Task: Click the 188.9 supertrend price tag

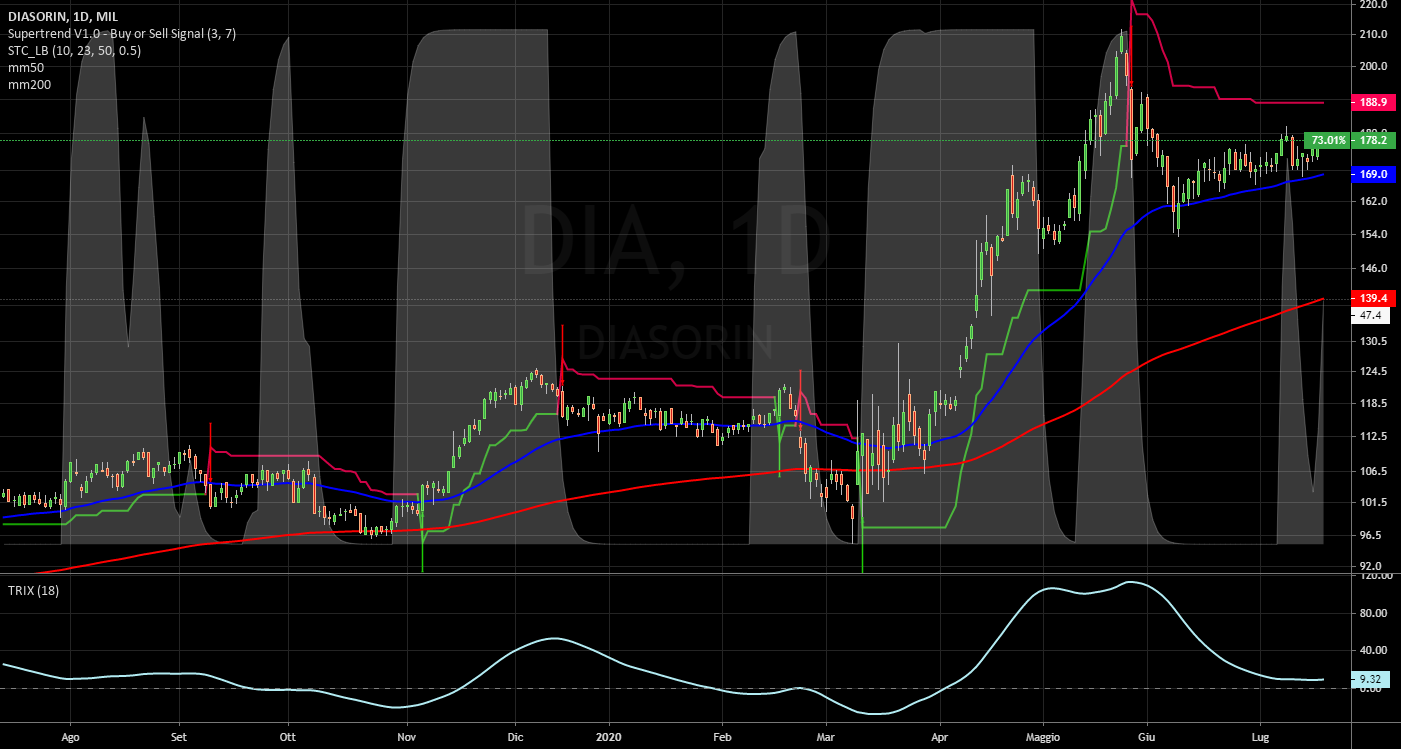Action: (x=1372, y=102)
